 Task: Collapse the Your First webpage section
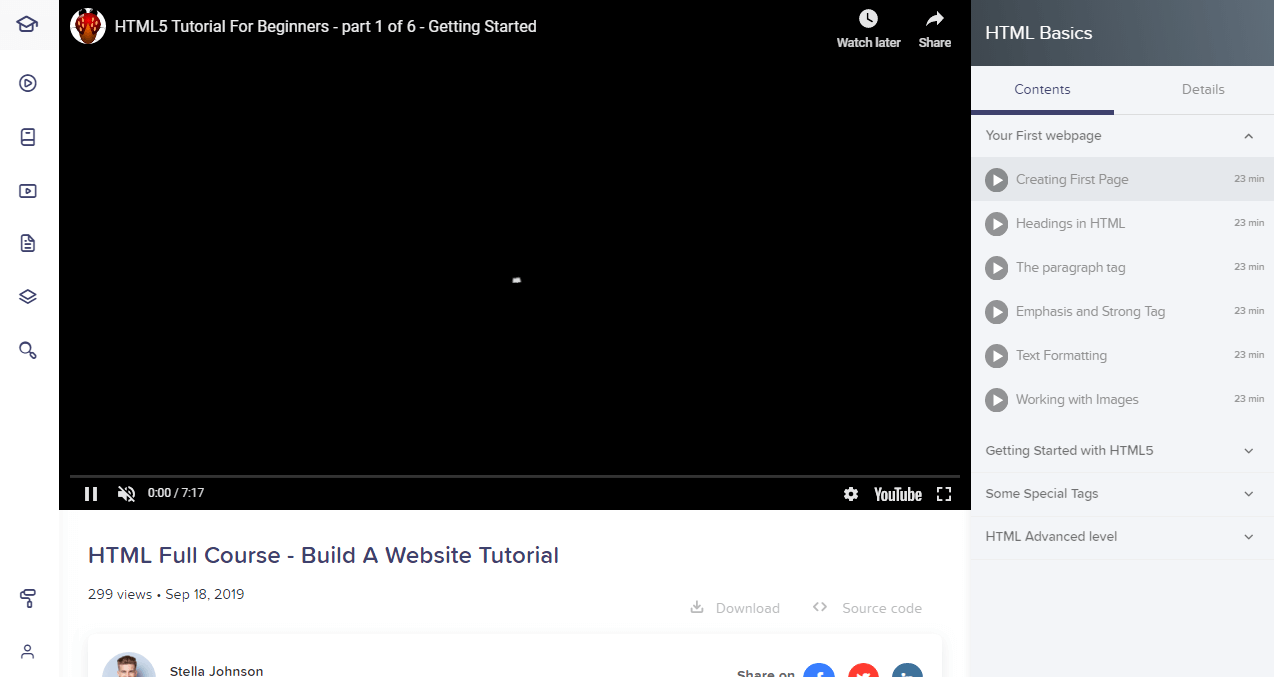pyautogui.click(x=1248, y=136)
